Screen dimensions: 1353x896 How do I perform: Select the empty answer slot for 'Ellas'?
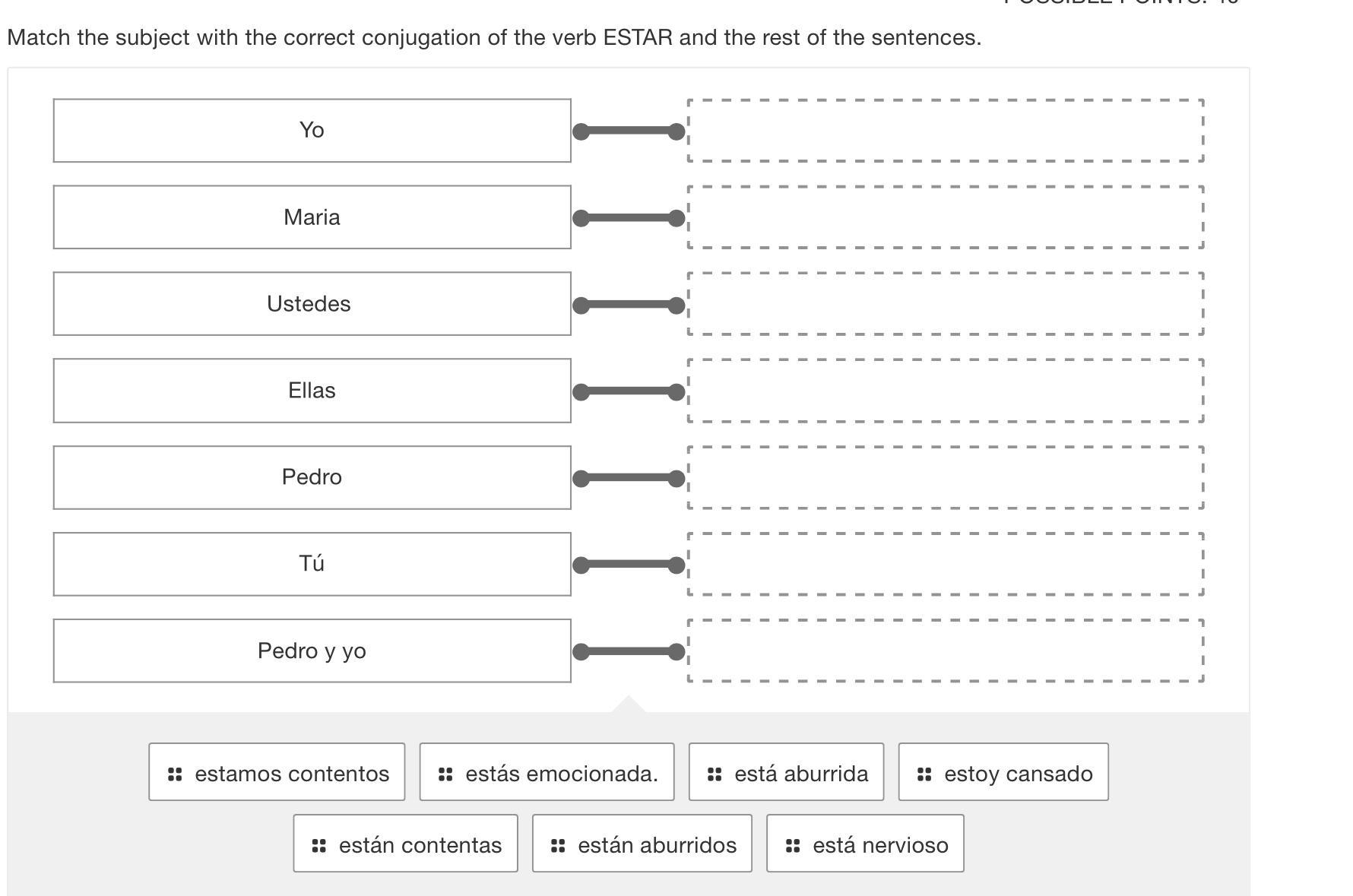(946, 391)
